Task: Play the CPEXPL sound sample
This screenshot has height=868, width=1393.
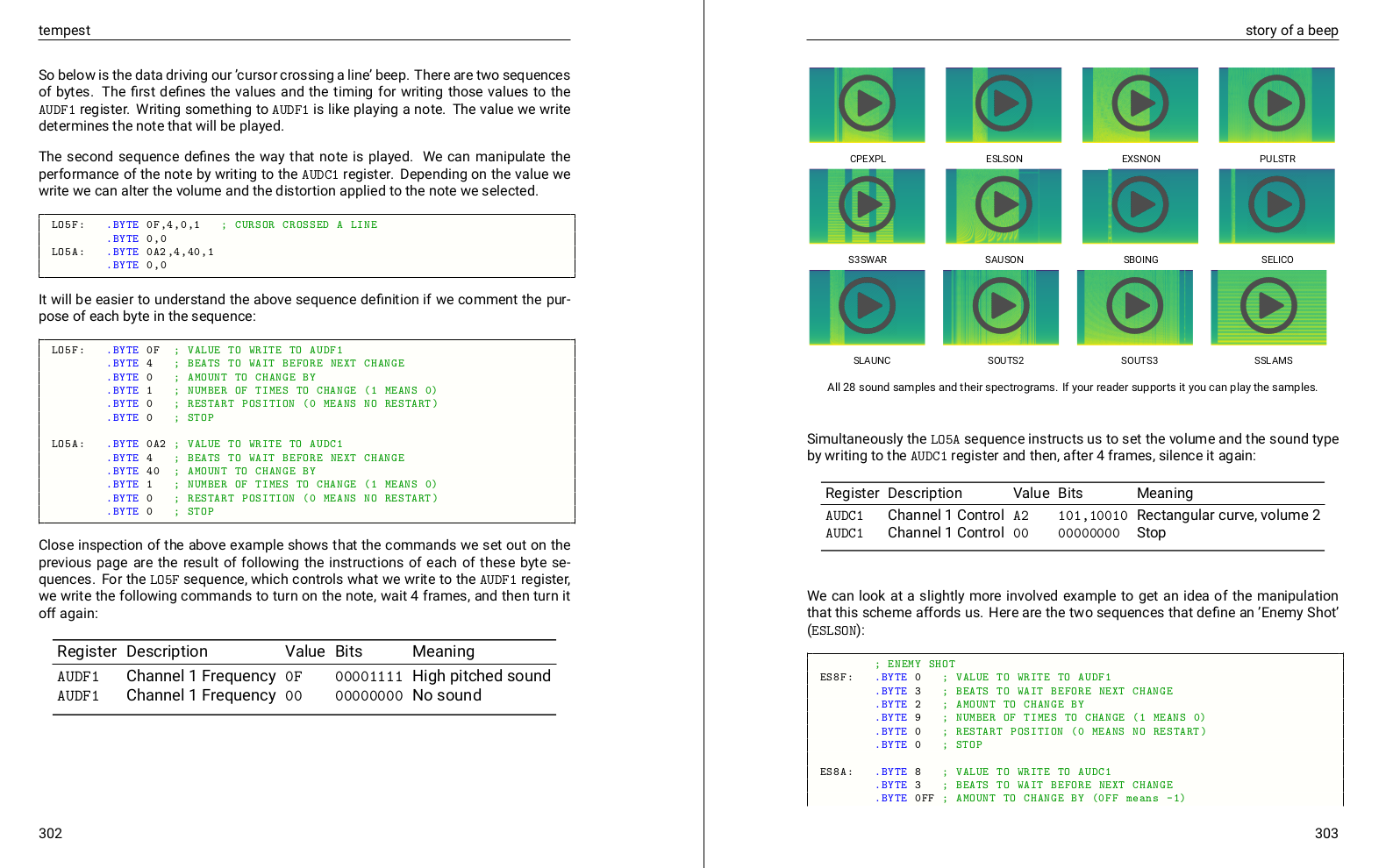Action: tap(867, 104)
